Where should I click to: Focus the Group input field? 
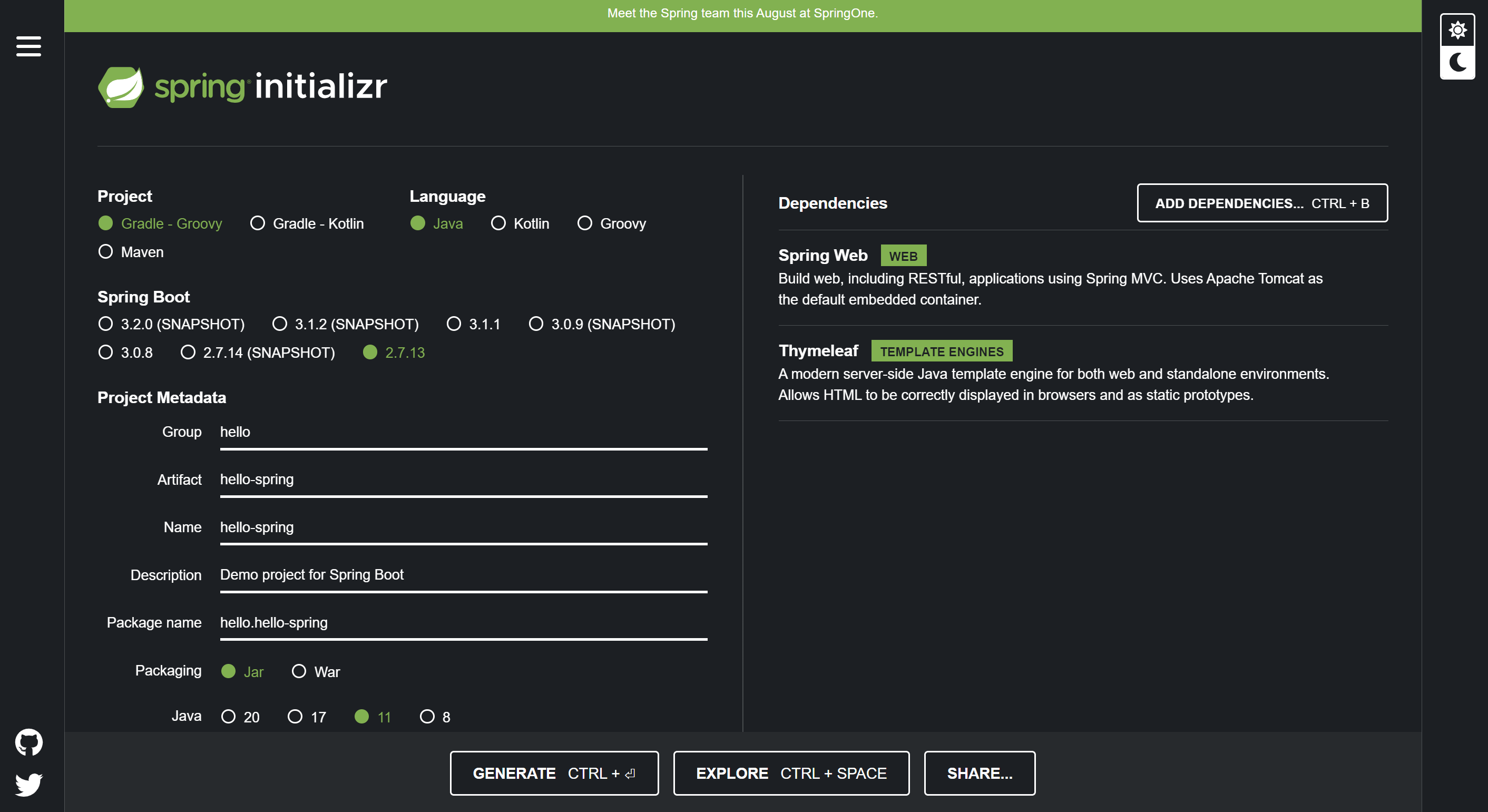(463, 432)
